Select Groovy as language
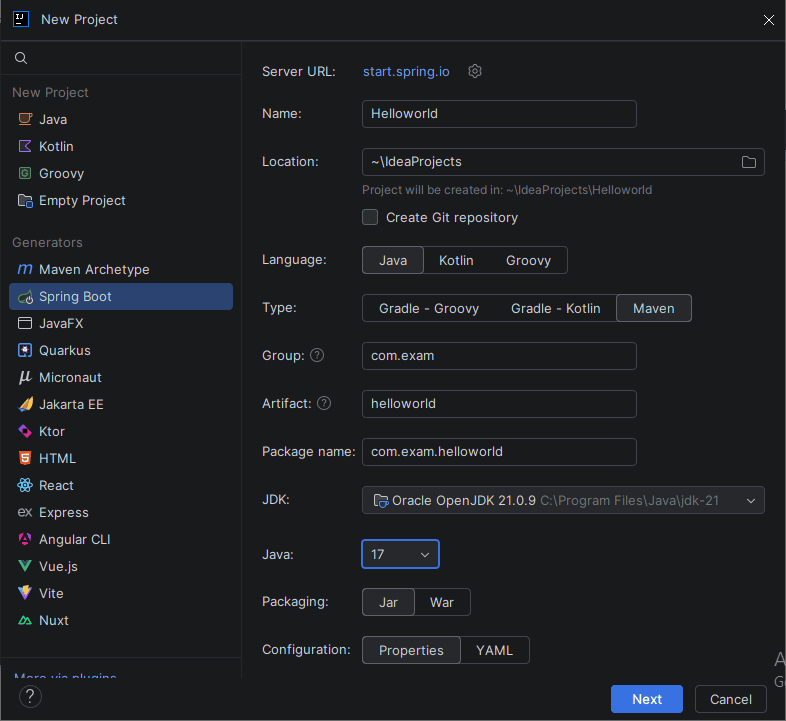The width and height of the screenshot is (786, 721). coord(528,260)
